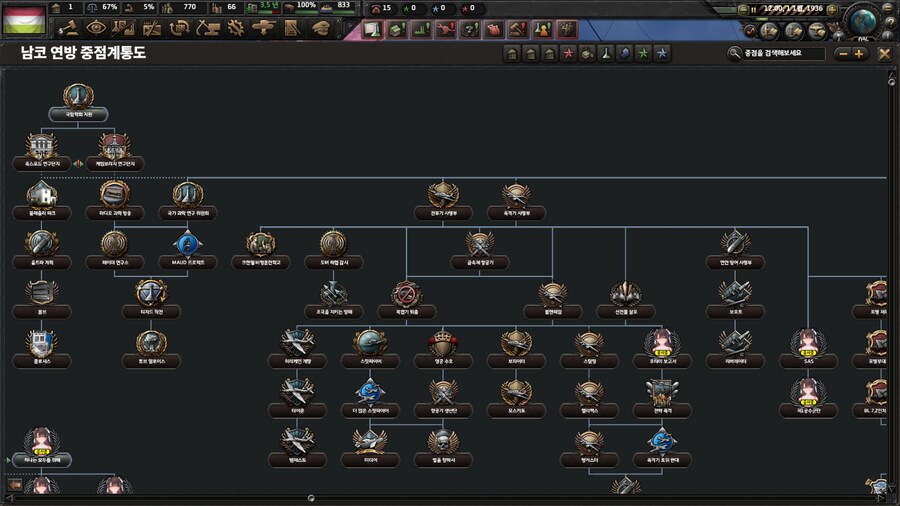Click the skull focus icon in bottom row
Viewport: 900px width, 506px height.
coord(442,441)
